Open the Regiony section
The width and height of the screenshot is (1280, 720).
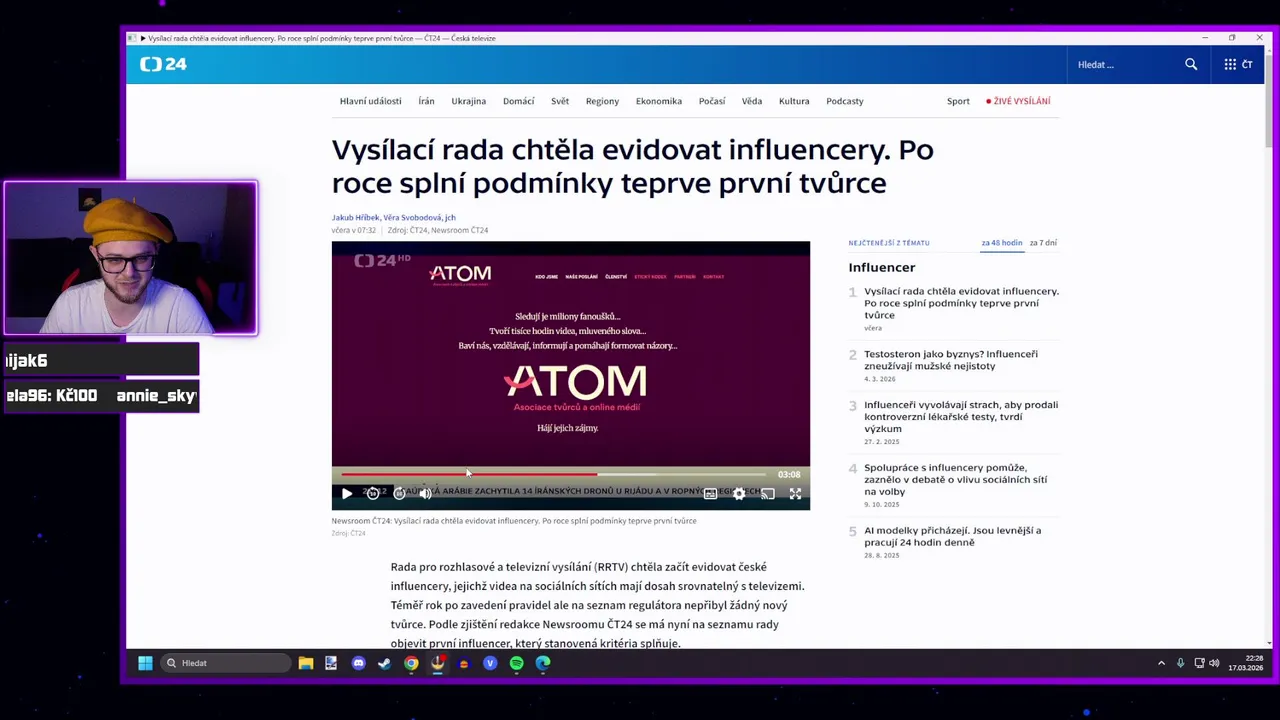click(x=602, y=101)
